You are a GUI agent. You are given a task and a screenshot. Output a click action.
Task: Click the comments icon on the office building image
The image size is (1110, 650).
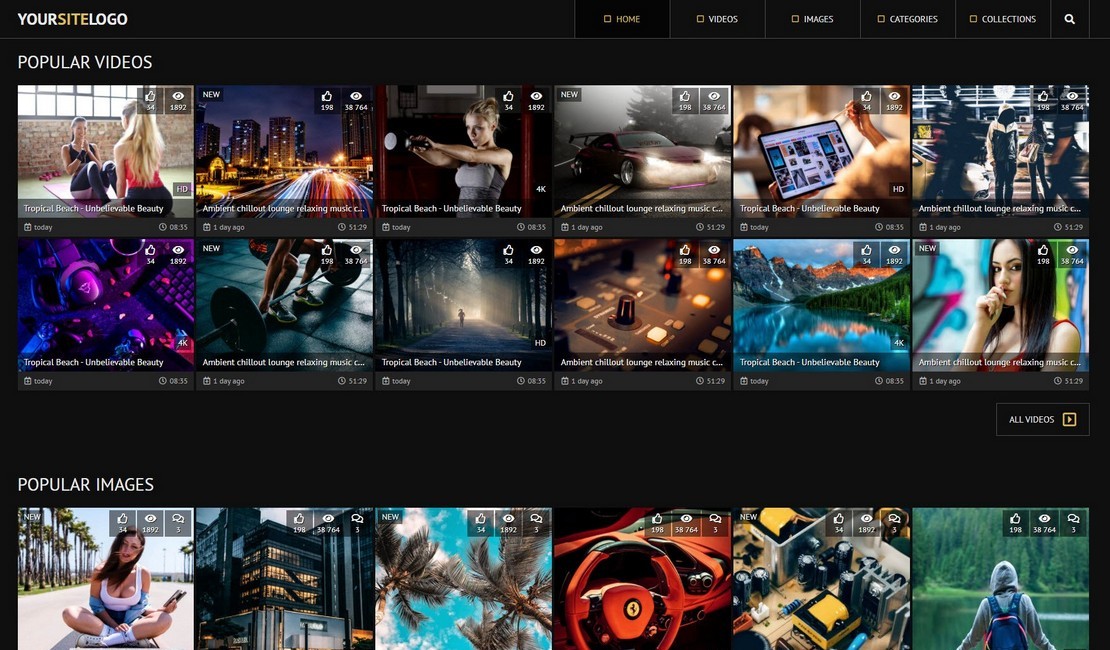357,518
